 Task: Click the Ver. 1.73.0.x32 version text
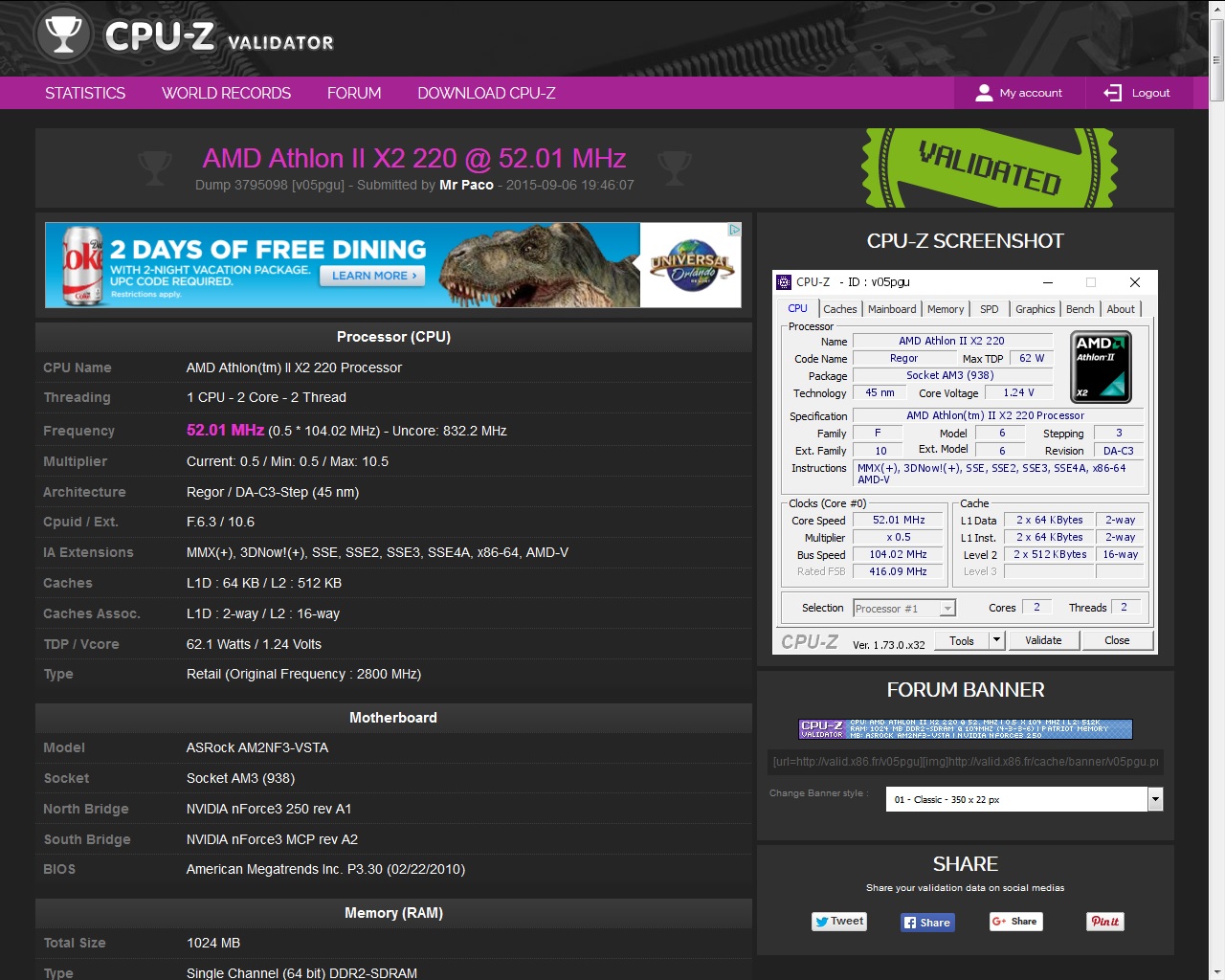pyautogui.click(x=888, y=645)
